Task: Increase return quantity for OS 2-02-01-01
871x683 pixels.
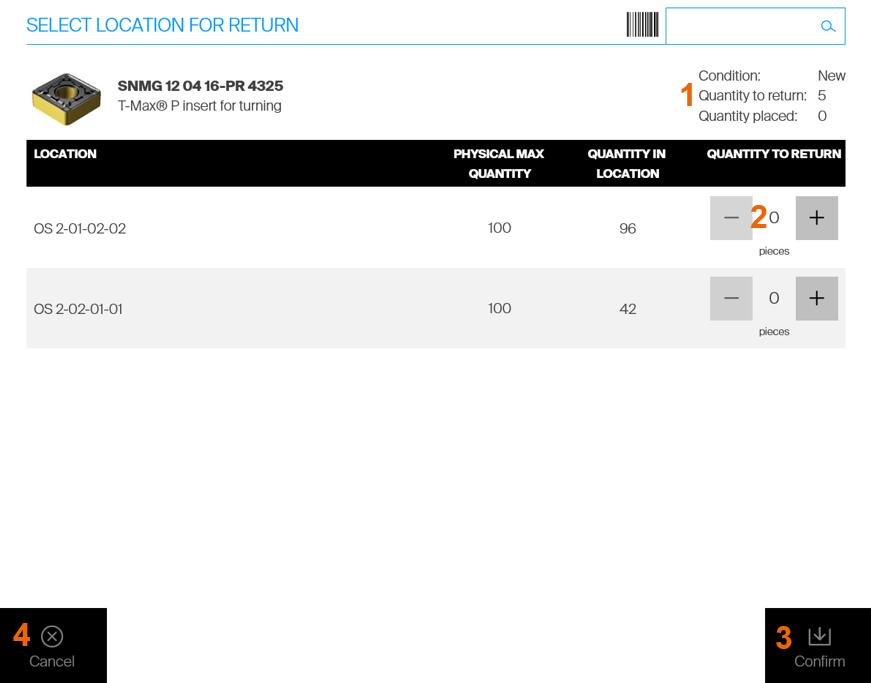Action: click(816, 298)
